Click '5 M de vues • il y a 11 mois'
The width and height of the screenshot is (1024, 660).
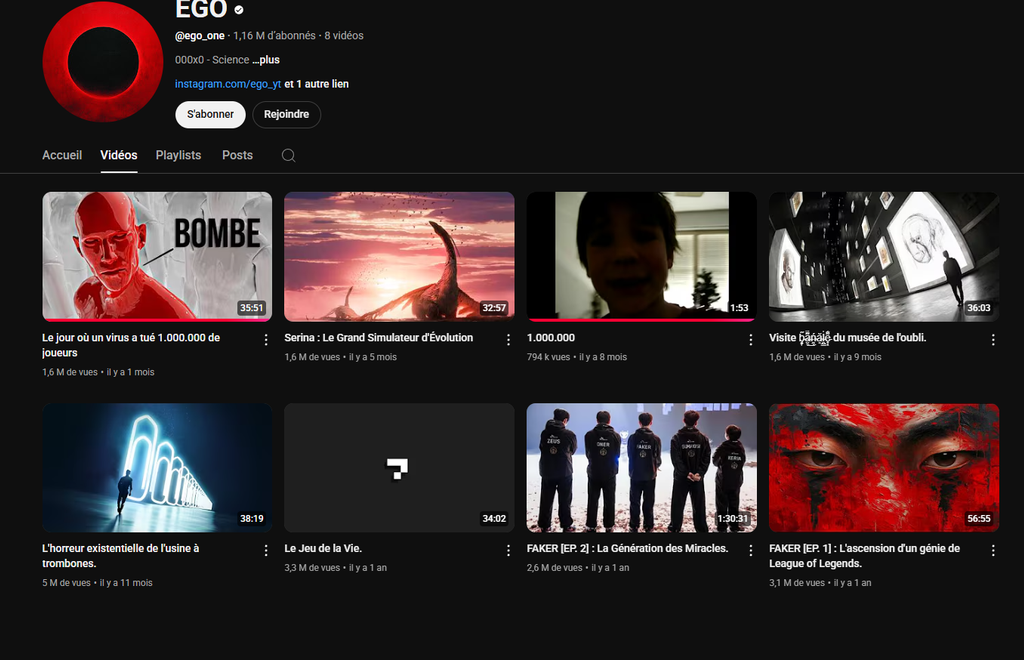[97, 583]
